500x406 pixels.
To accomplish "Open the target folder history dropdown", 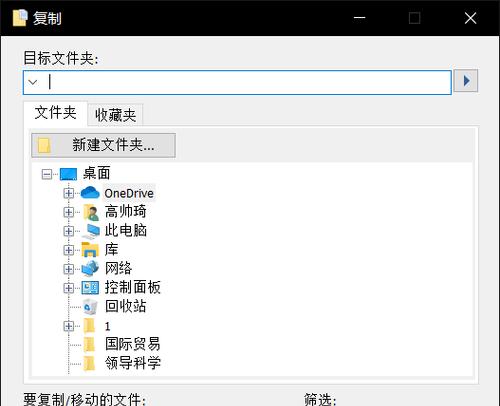I will click(33, 82).
